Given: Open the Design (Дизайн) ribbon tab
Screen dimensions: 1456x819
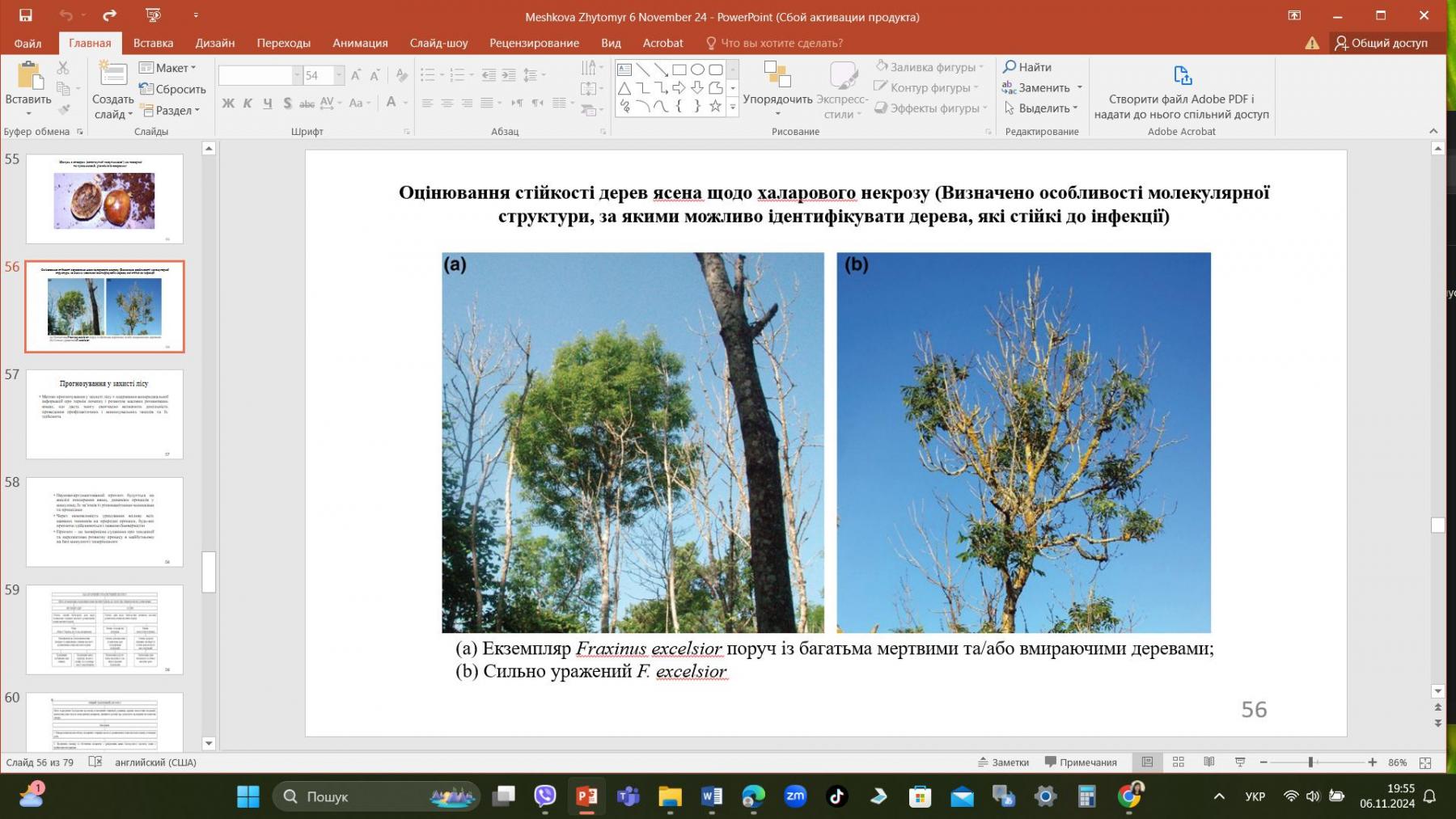Looking at the screenshot, I should [x=214, y=43].
